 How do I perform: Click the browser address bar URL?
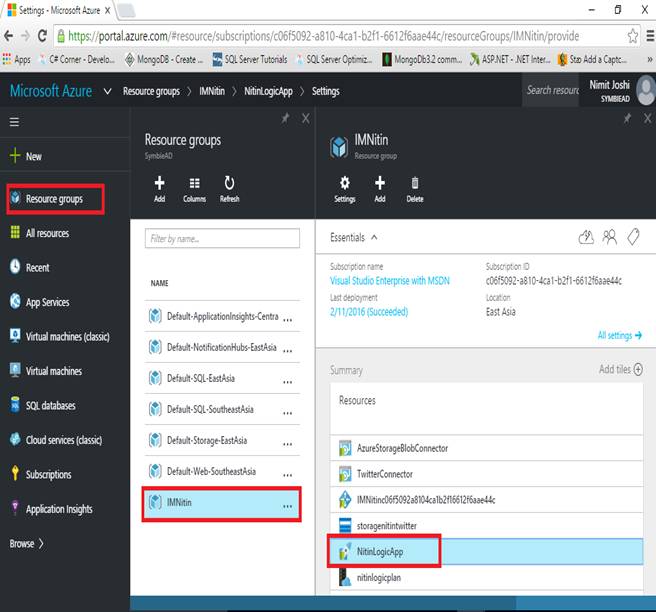[323, 36]
